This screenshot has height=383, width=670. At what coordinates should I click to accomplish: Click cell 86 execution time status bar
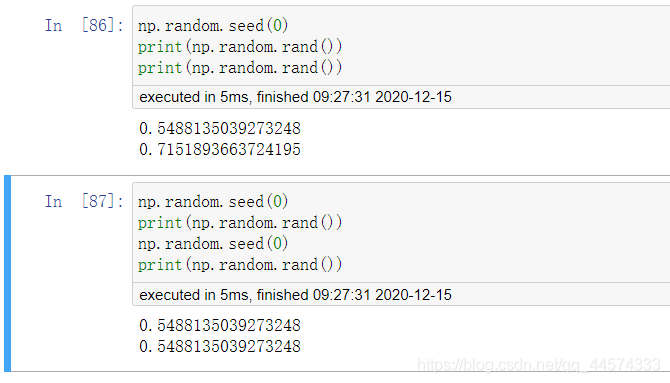(x=401, y=97)
